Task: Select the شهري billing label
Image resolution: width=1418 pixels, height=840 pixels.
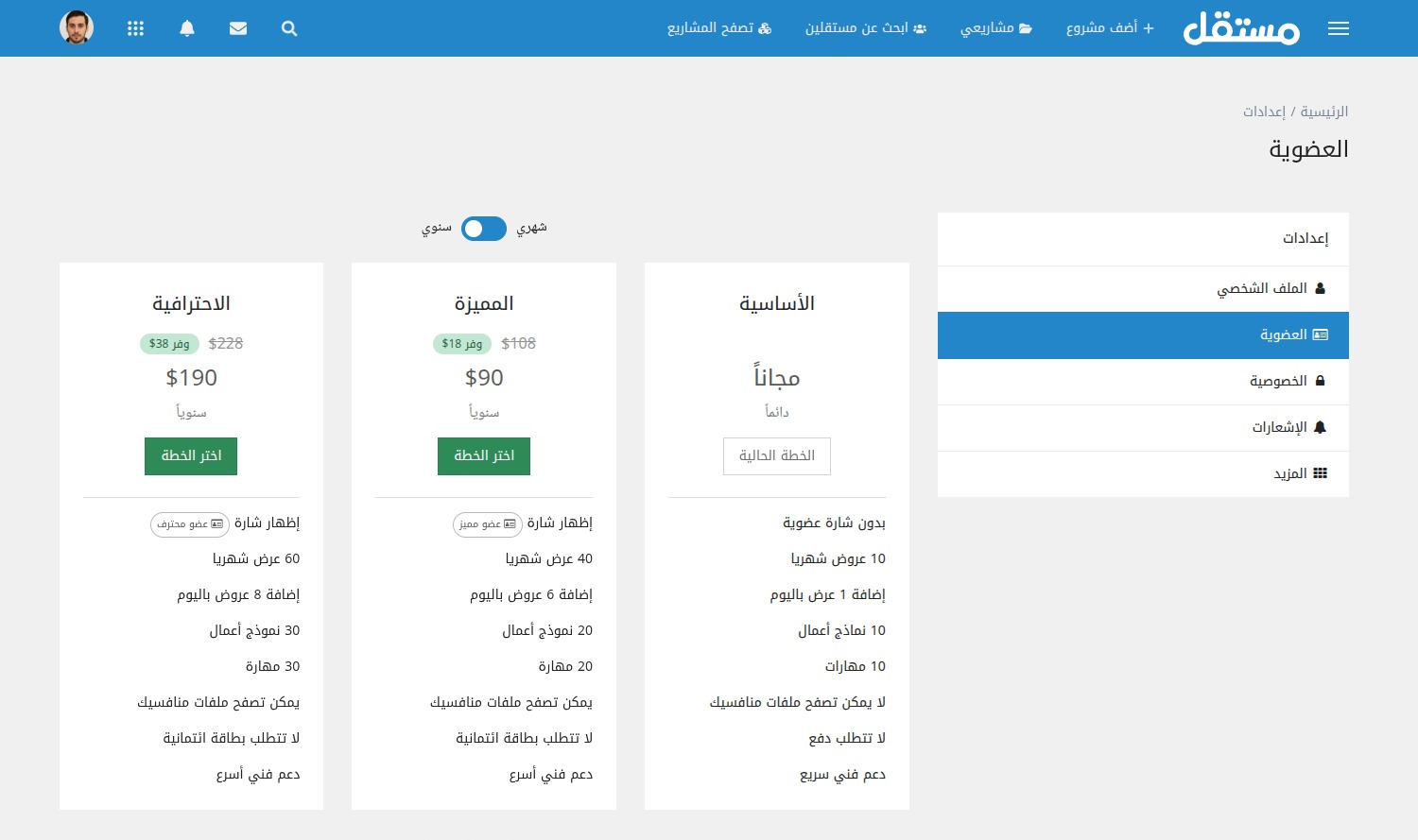Action: point(531,228)
